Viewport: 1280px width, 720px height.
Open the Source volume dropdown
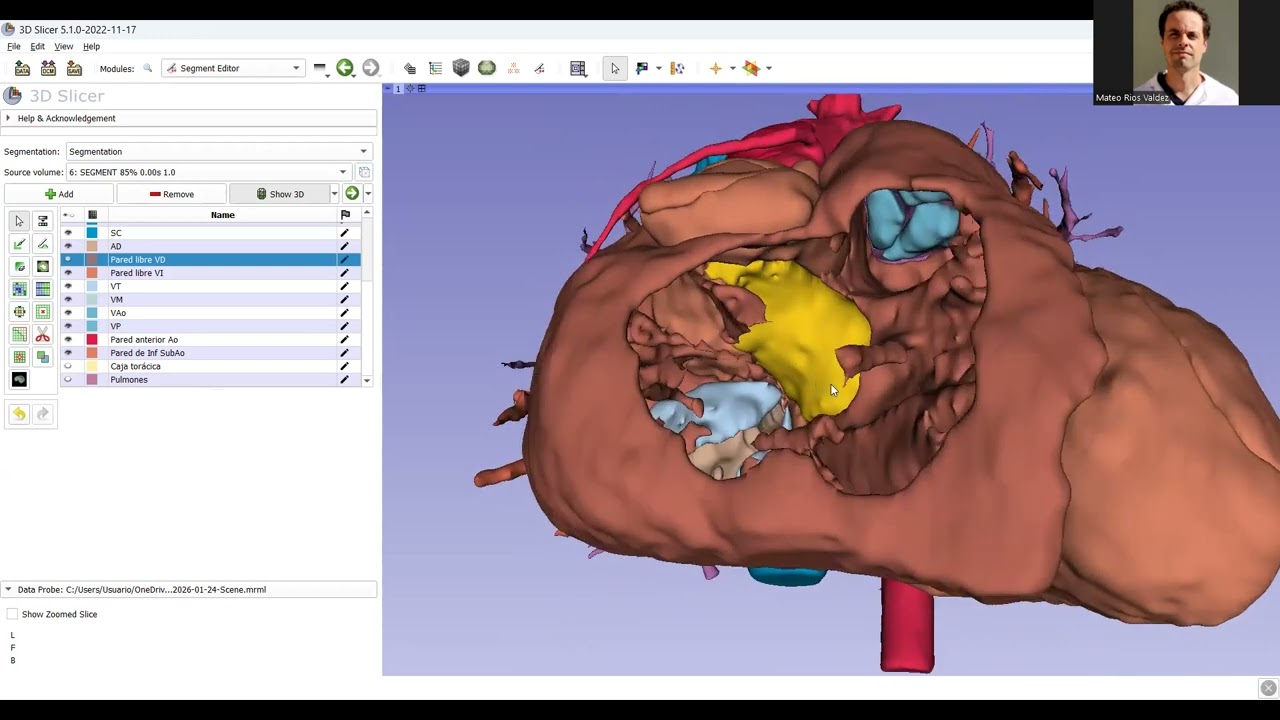click(208, 172)
